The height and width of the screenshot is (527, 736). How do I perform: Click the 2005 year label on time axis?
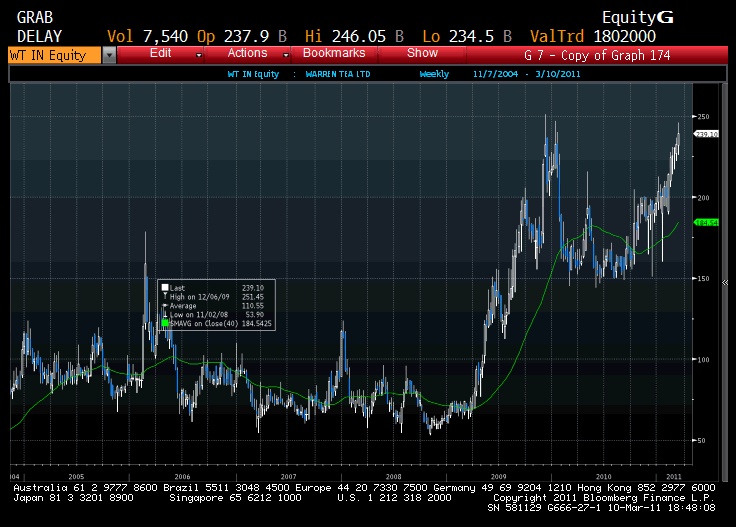click(76, 476)
